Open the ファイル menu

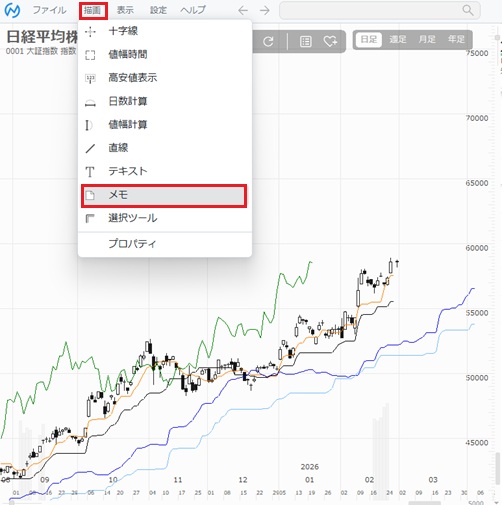pyautogui.click(x=49, y=10)
